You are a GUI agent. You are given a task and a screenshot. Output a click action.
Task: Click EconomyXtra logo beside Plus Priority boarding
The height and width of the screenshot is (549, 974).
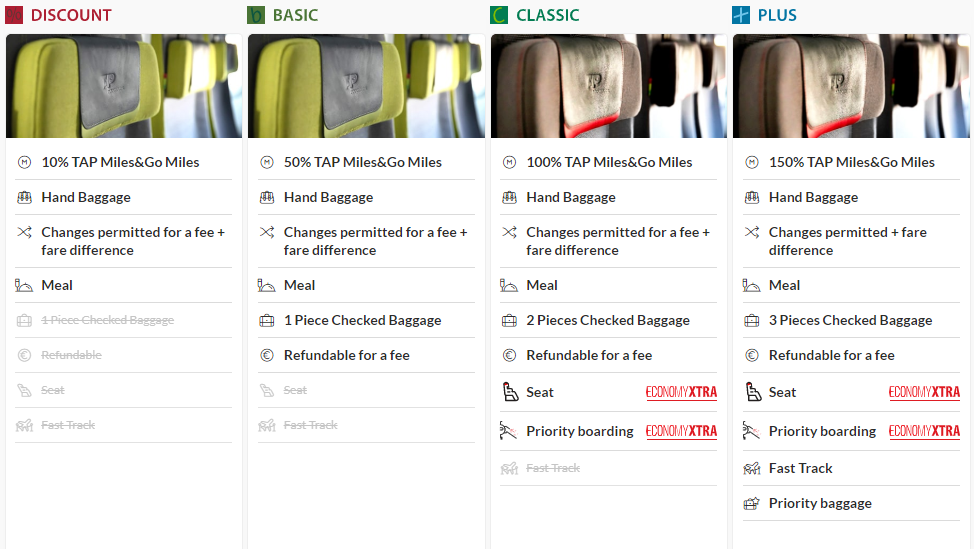click(x=924, y=432)
